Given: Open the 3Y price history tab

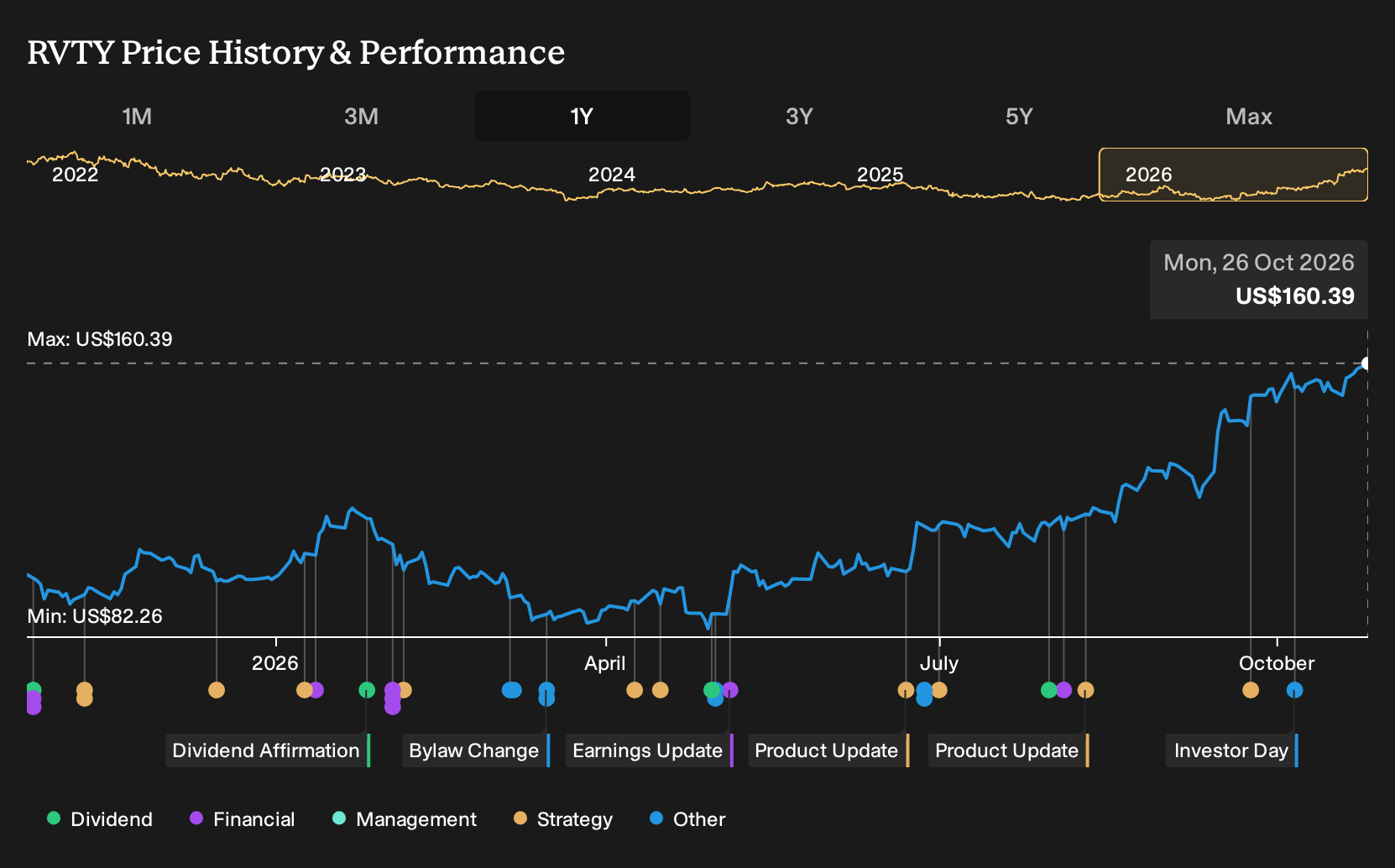Looking at the screenshot, I should click(x=799, y=116).
